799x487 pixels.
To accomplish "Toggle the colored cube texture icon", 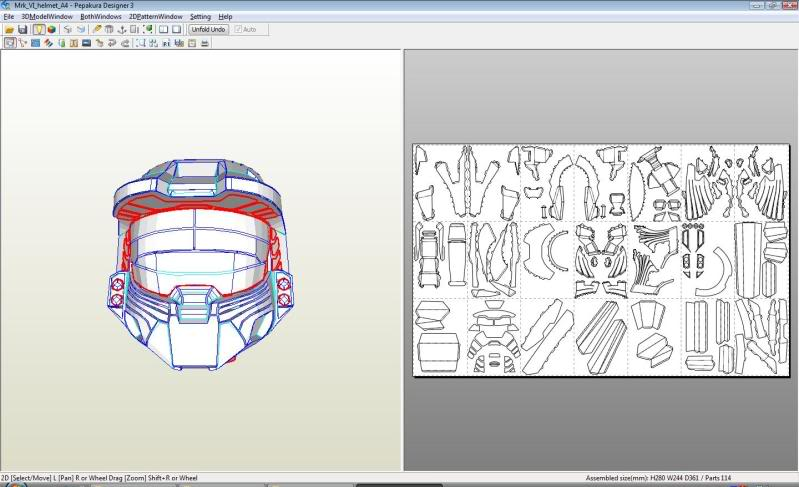I will coord(51,30).
